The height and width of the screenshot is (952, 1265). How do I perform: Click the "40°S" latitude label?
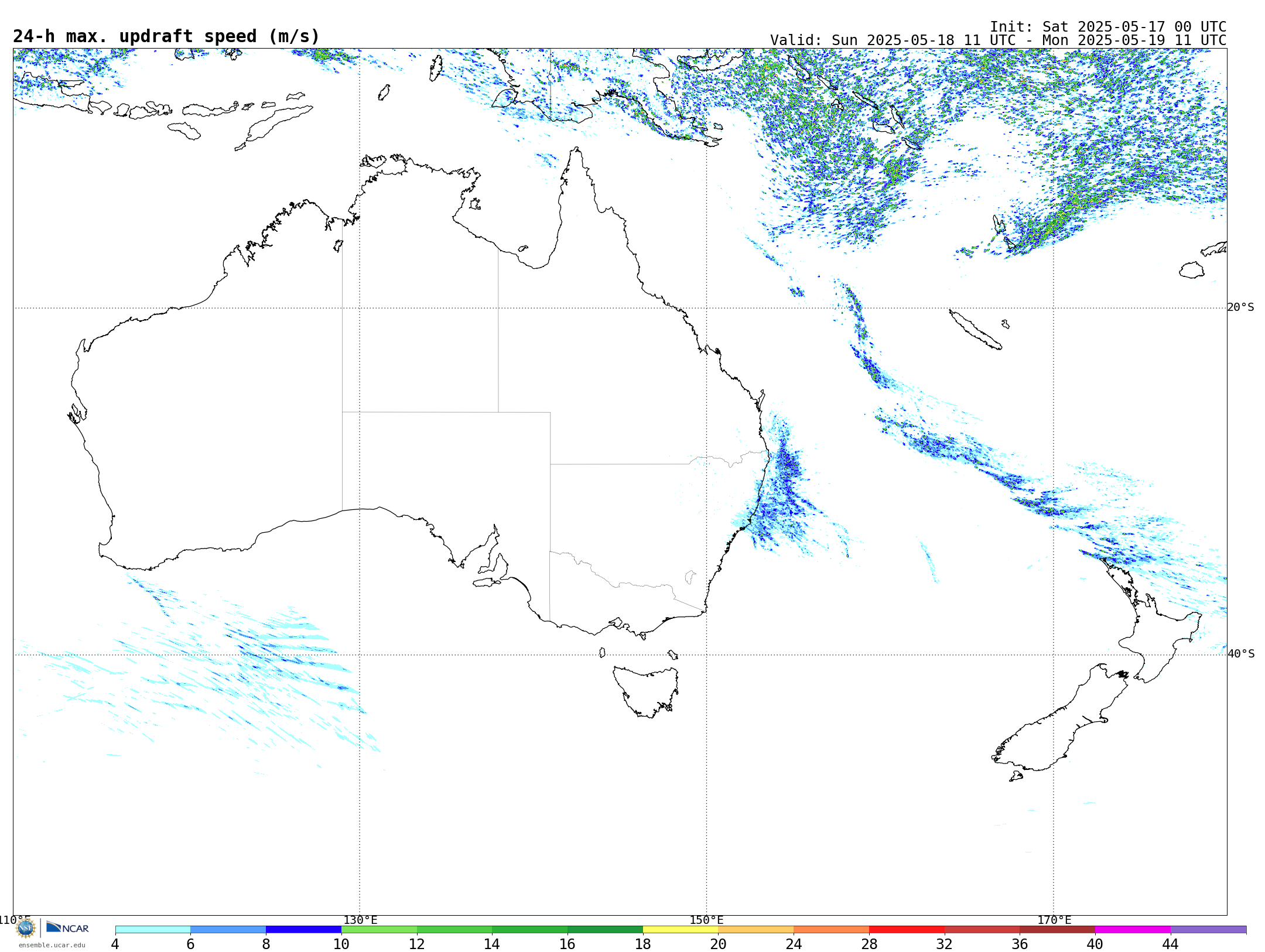(x=1241, y=654)
